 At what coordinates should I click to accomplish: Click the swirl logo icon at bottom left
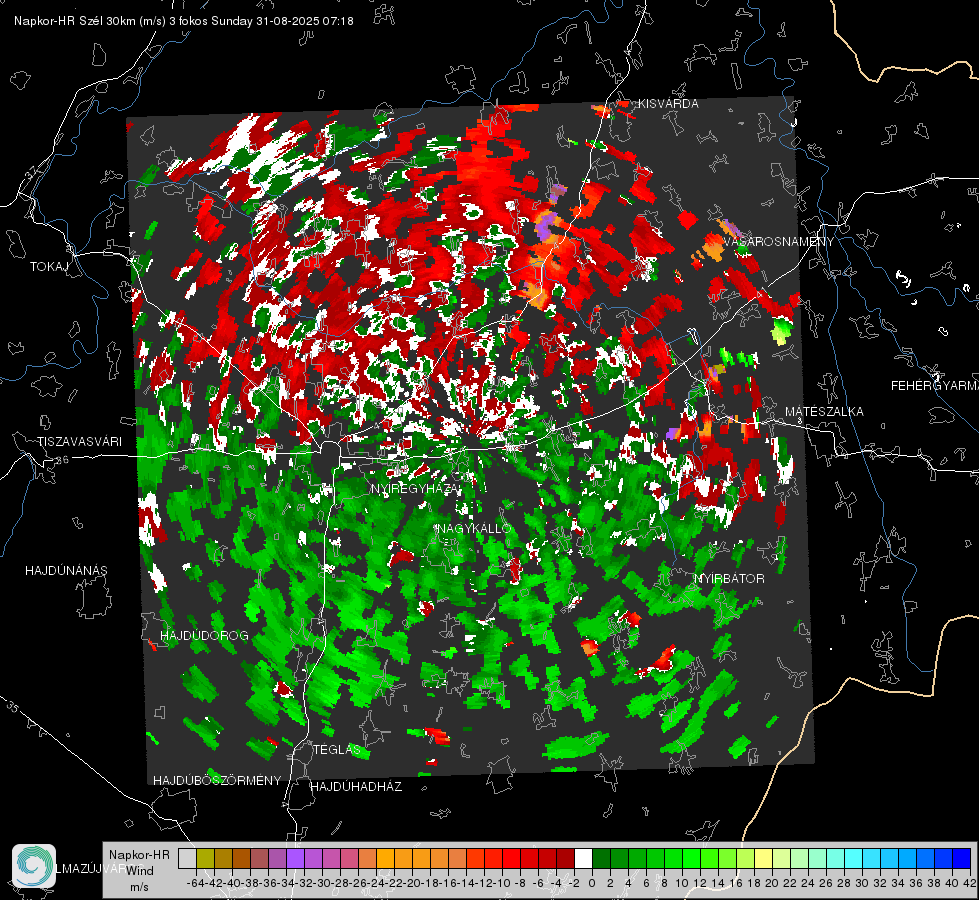tap(34, 866)
